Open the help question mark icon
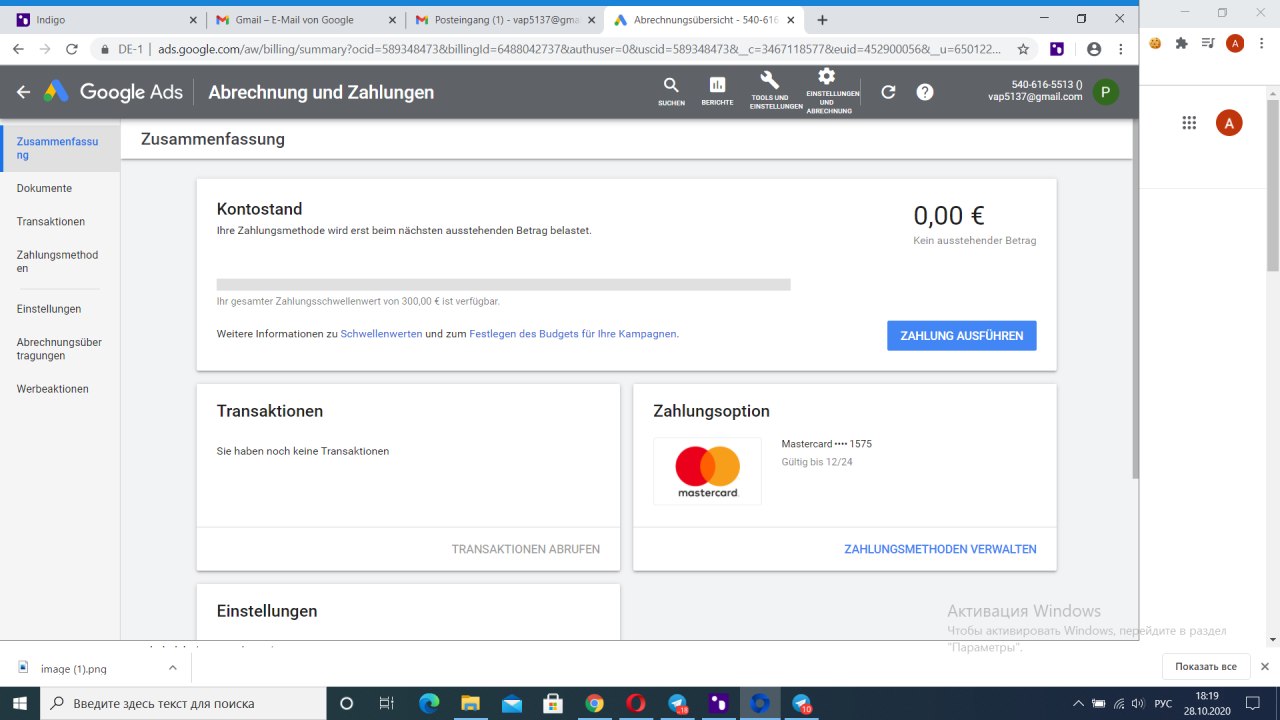This screenshot has width=1280, height=720. pos(925,92)
